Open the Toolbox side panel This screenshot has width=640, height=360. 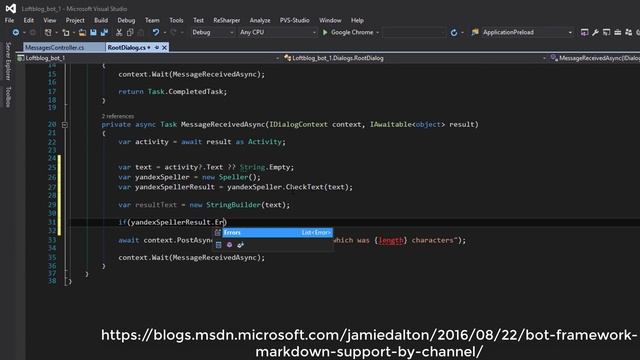click(8, 97)
